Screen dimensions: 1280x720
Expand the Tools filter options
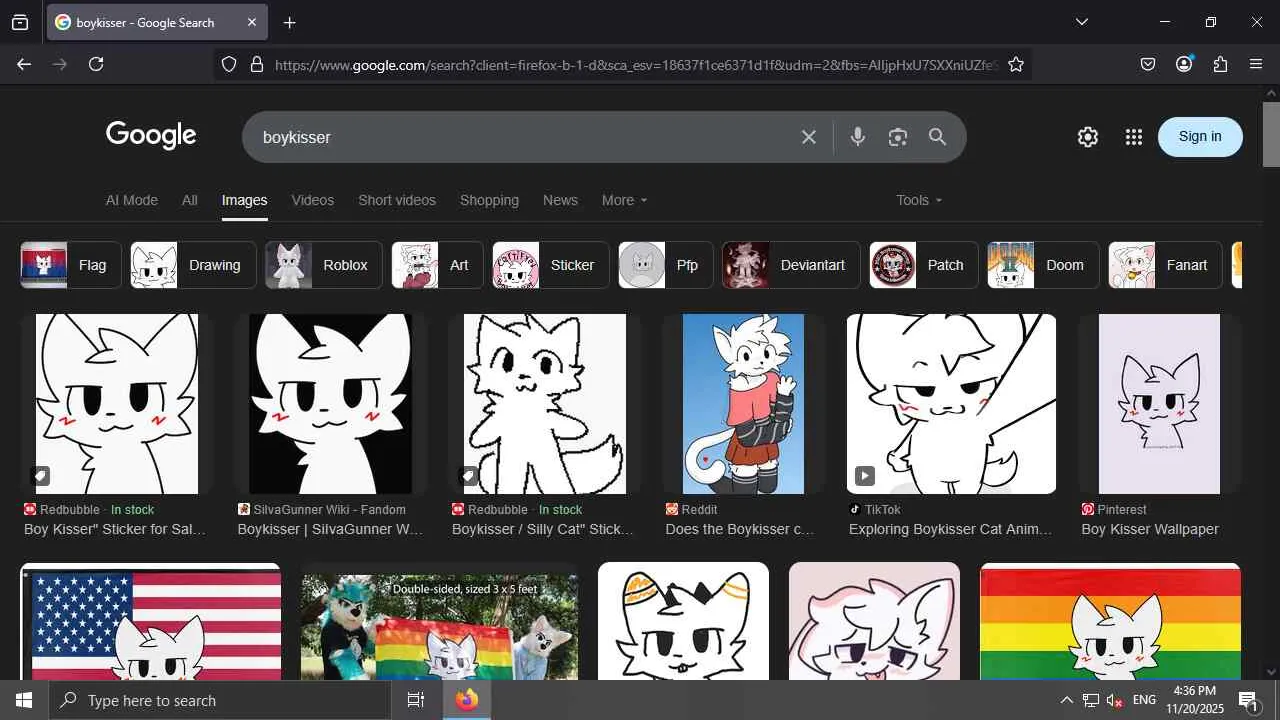(x=919, y=200)
